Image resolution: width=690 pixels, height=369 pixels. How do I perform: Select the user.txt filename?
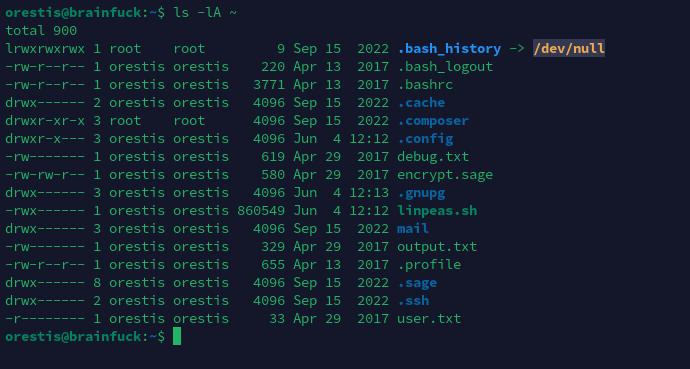pos(429,318)
